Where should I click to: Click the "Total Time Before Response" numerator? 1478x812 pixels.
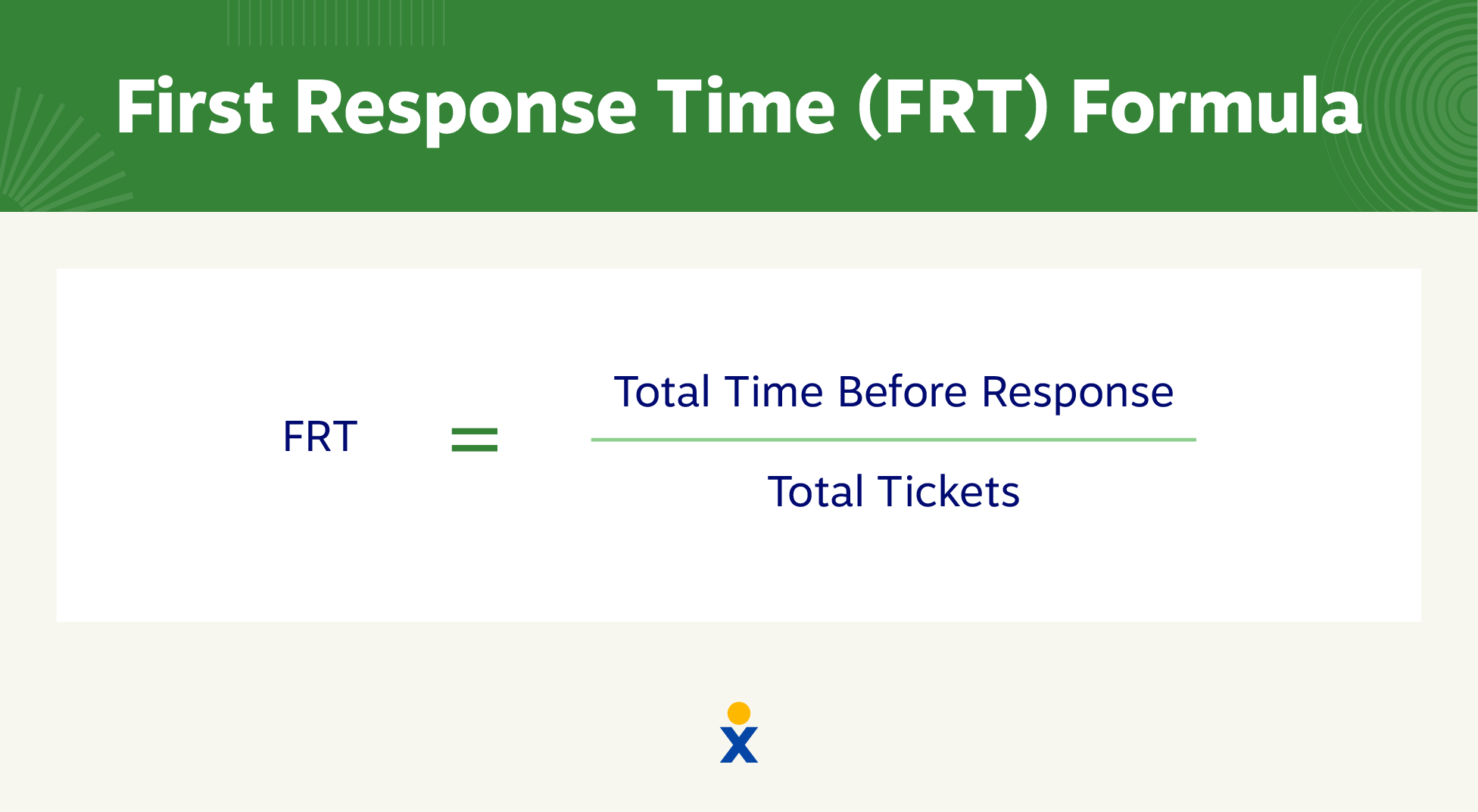(x=893, y=392)
